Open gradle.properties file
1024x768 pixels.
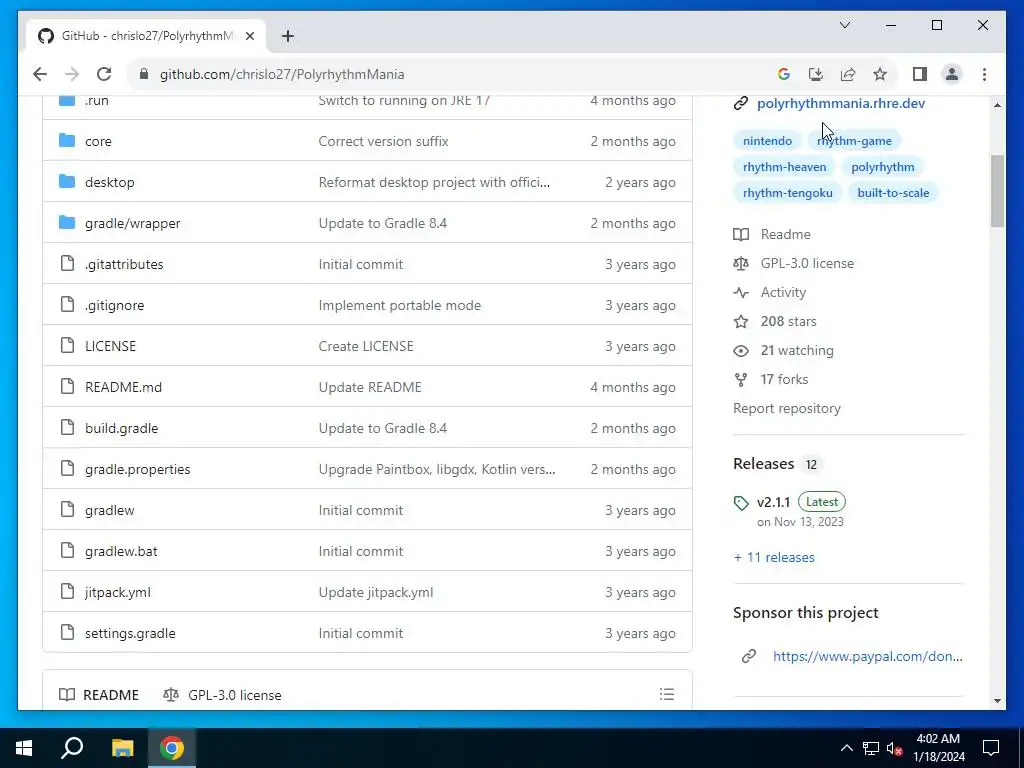(x=138, y=469)
